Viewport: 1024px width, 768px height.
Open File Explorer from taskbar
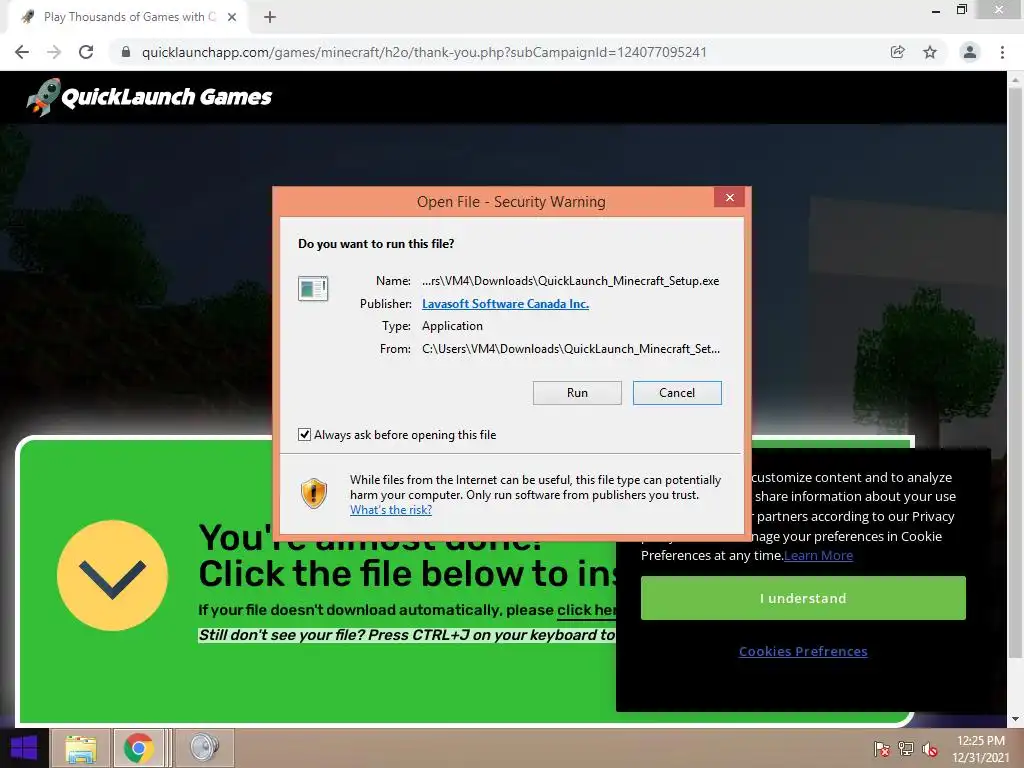click(x=81, y=748)
